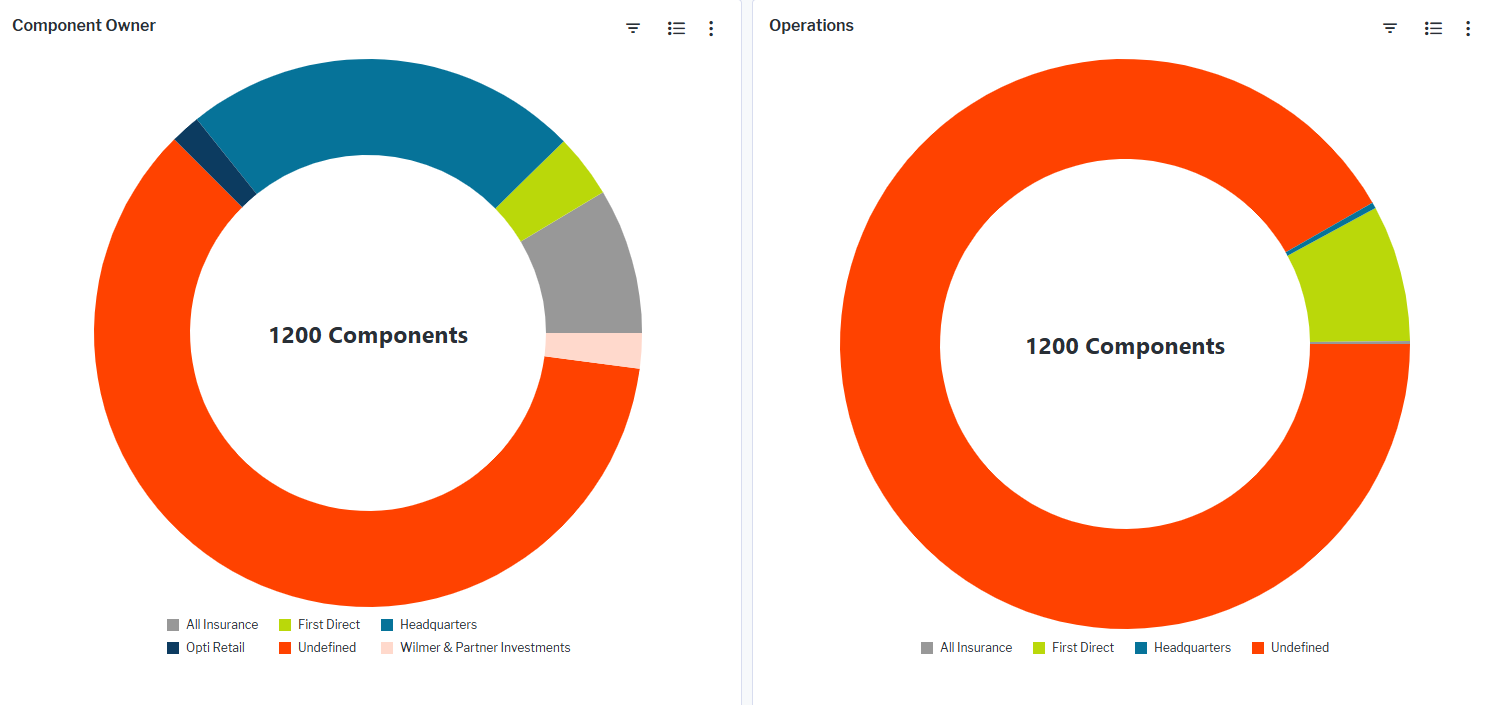Click Headquarters legend color square in Operations
Viewport: 1495px width, 705px height.
[x=1141, y=648]
